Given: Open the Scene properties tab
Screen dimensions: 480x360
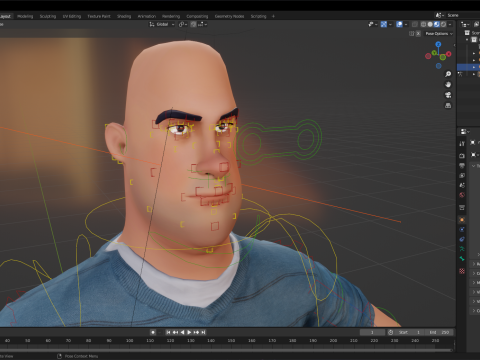Looking at the screenshot, I should pos(462,185).
